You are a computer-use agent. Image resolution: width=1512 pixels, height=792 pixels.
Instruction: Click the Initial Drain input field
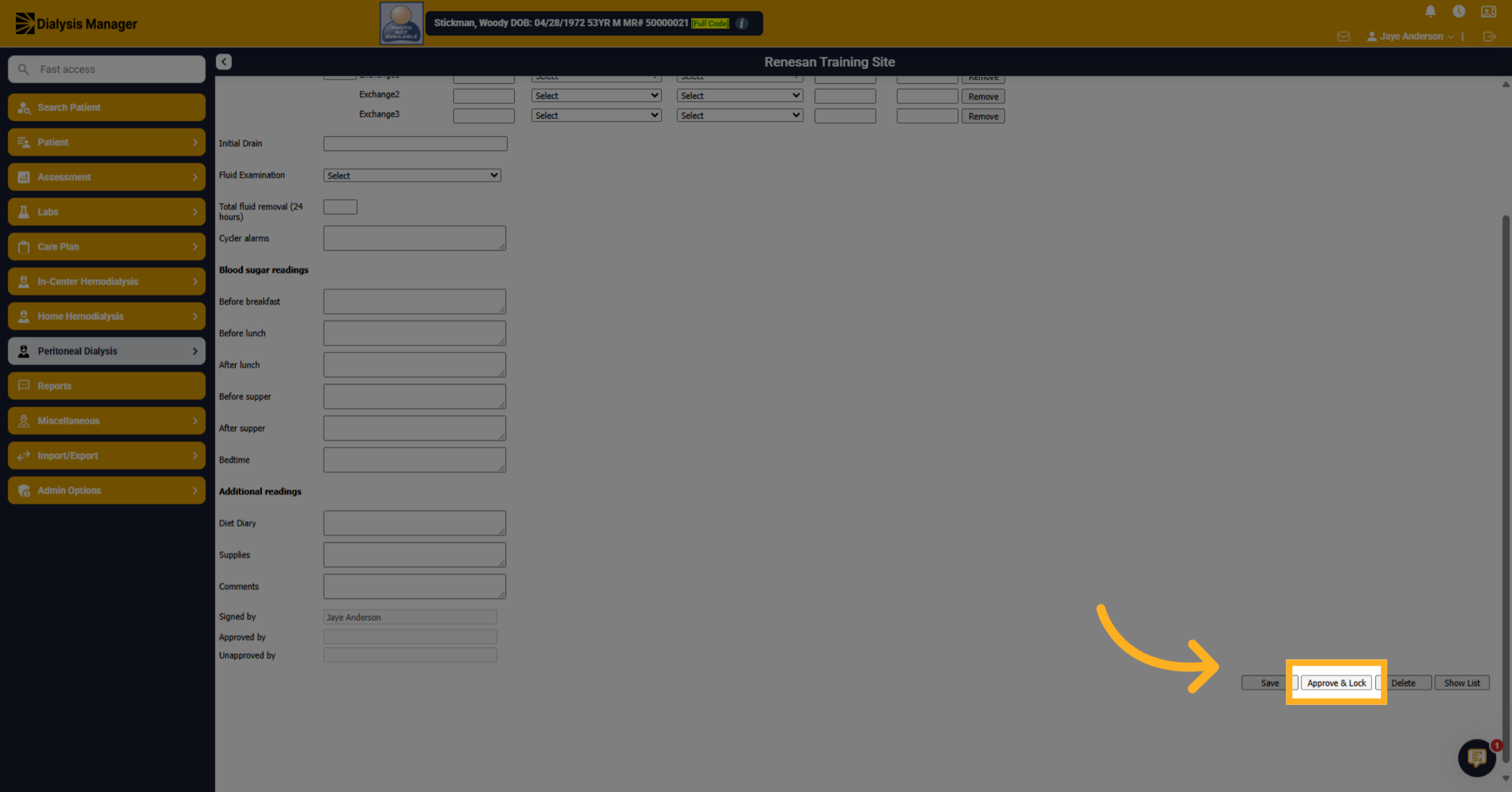pos(415,144)
